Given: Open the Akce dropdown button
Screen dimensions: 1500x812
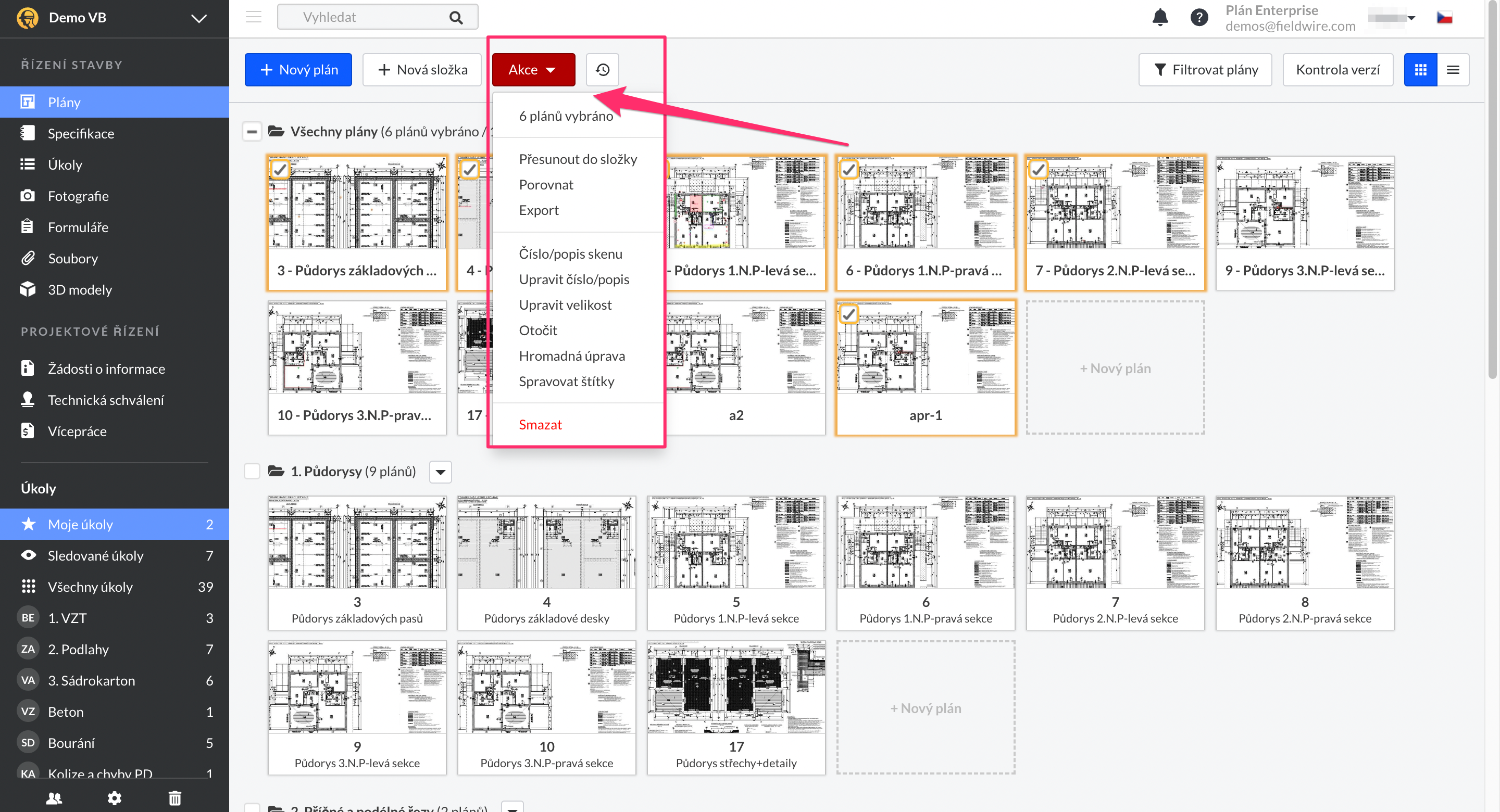Looking at the screenshot, I should point(533,70).
